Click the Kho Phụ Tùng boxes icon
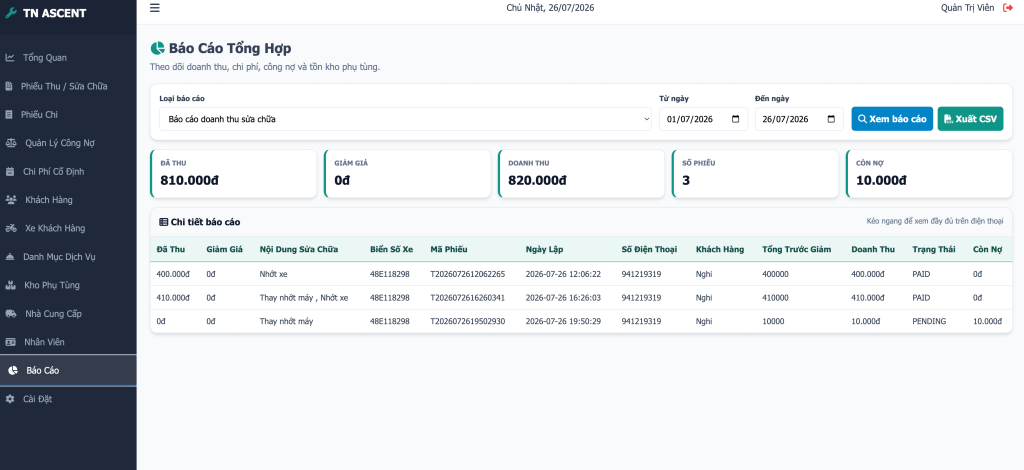1024x470 pixels. tap(10, 285)
